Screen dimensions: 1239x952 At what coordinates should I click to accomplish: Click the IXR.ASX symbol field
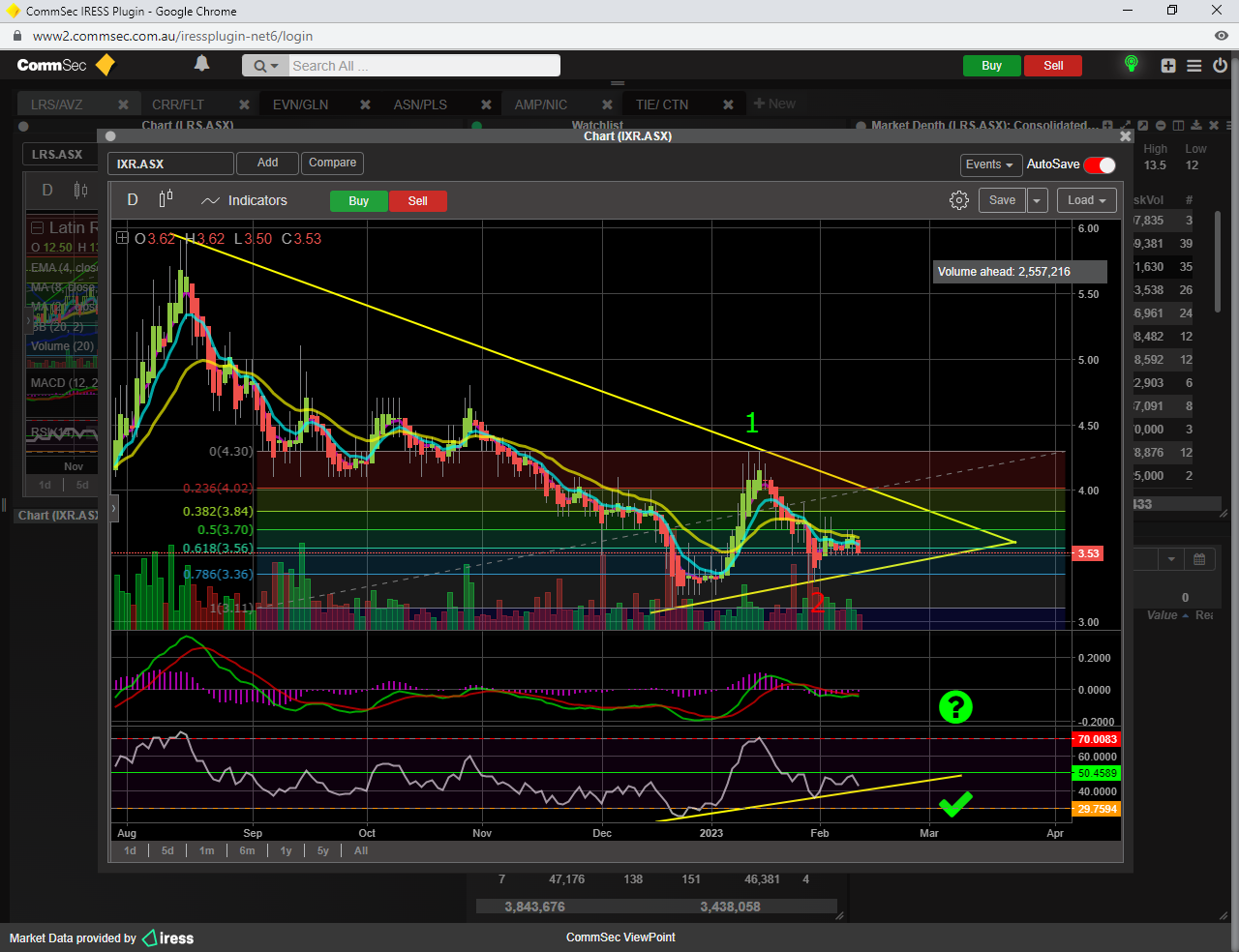coord(170,164)
